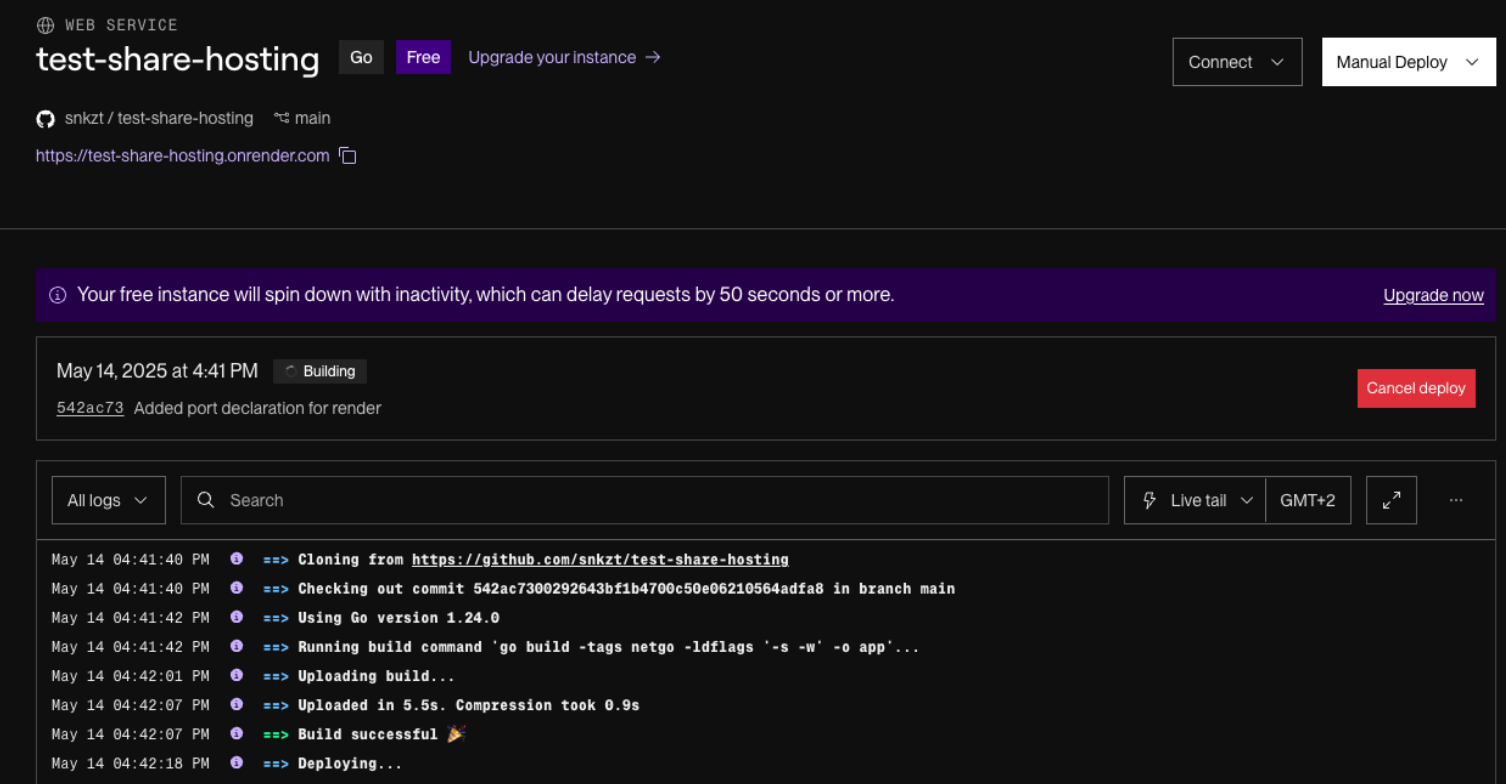Open the three-dot more options menu
Image resolution: width=1506 pixels, height=784 pixels.
coord(1455,500)
